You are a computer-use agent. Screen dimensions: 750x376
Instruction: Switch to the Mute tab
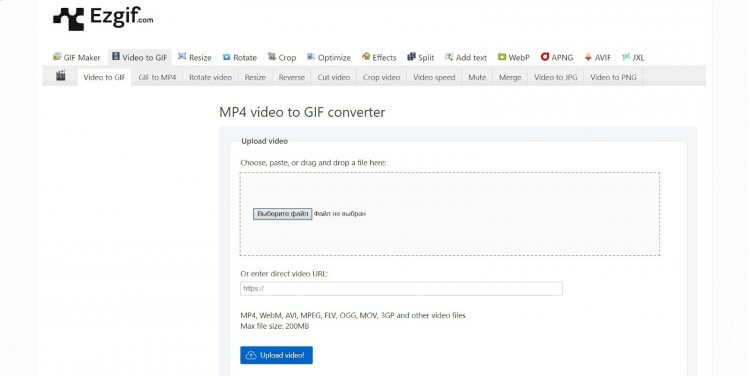pos(477,77)
